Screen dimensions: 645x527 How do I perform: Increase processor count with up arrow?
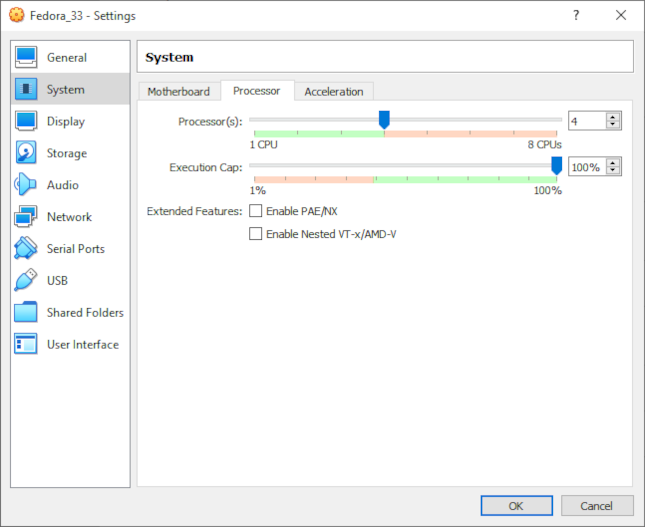613,116
